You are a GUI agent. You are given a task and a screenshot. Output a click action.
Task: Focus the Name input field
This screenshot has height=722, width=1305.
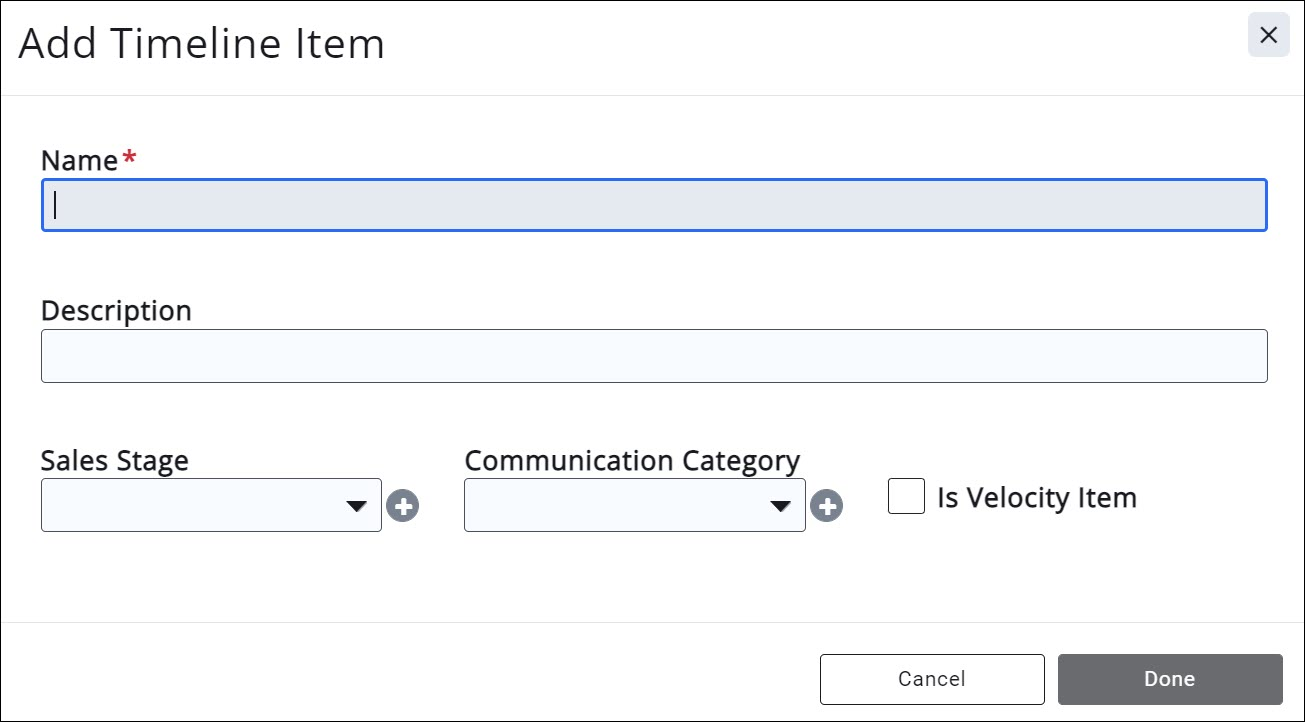point(654,205)
